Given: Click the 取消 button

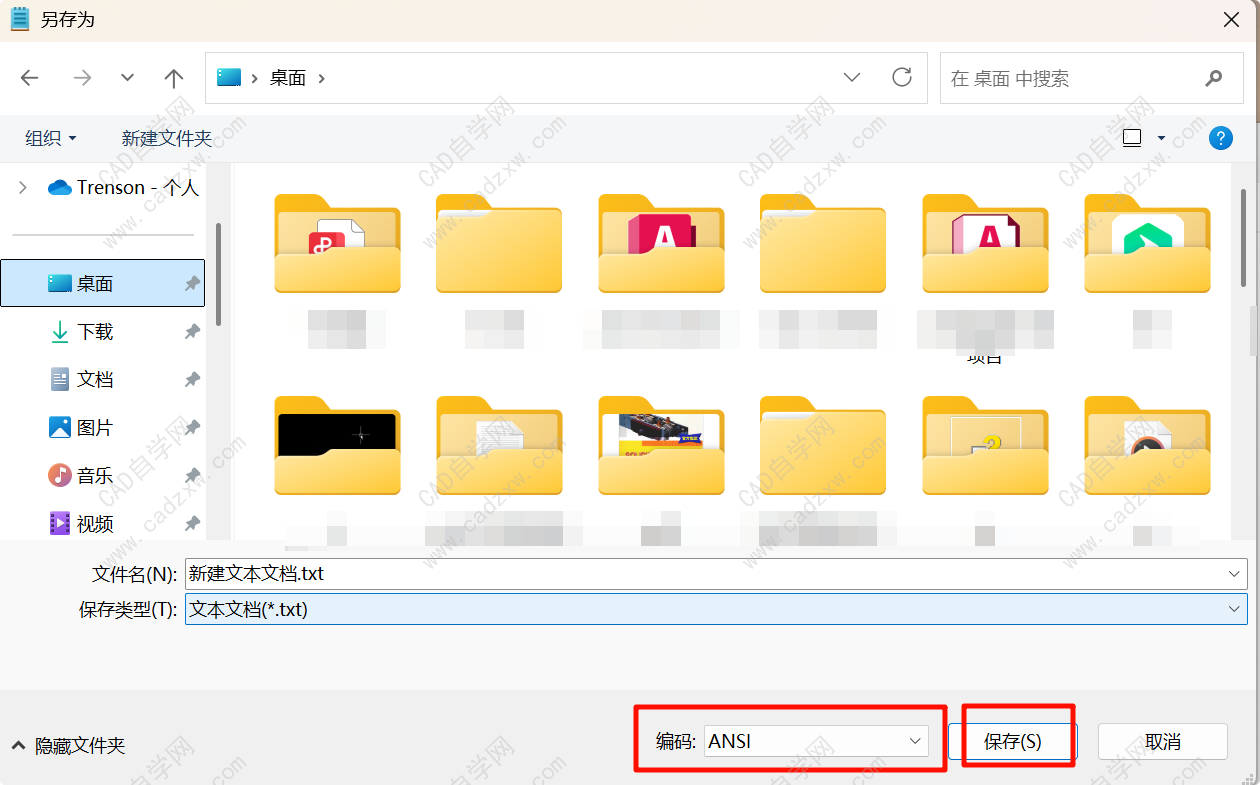Looking at the screenshot, I should click(x=1163, y=741).
